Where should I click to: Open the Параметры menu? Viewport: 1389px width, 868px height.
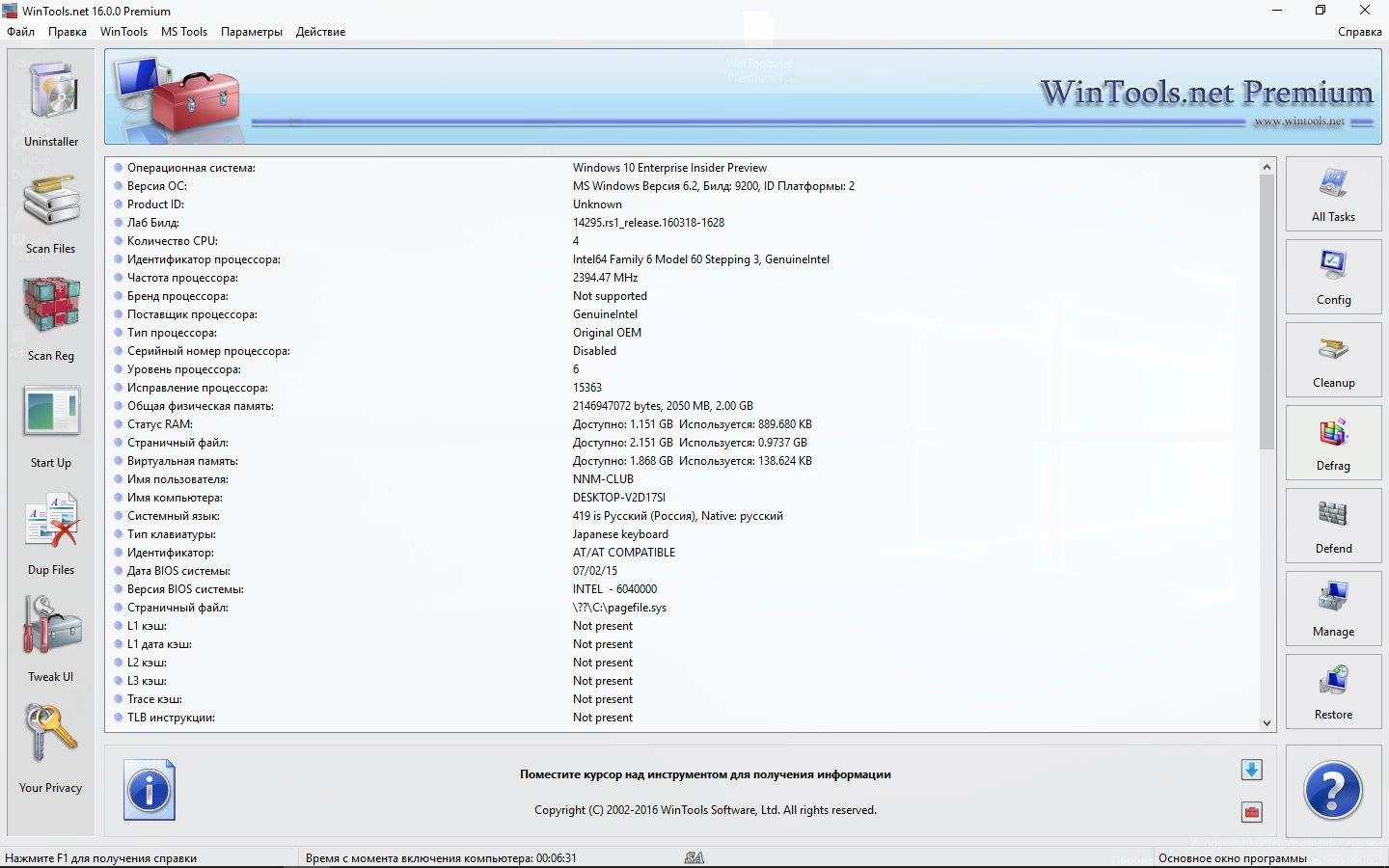pos(252,32)
